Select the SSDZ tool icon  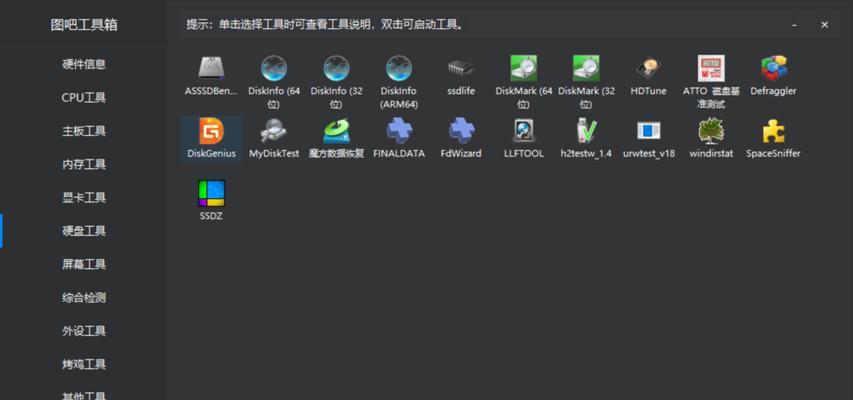tap(212, 194)
